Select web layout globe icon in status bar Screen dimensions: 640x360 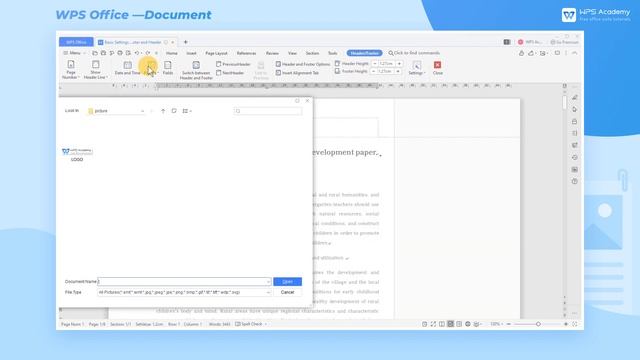[x=468, y=324]
